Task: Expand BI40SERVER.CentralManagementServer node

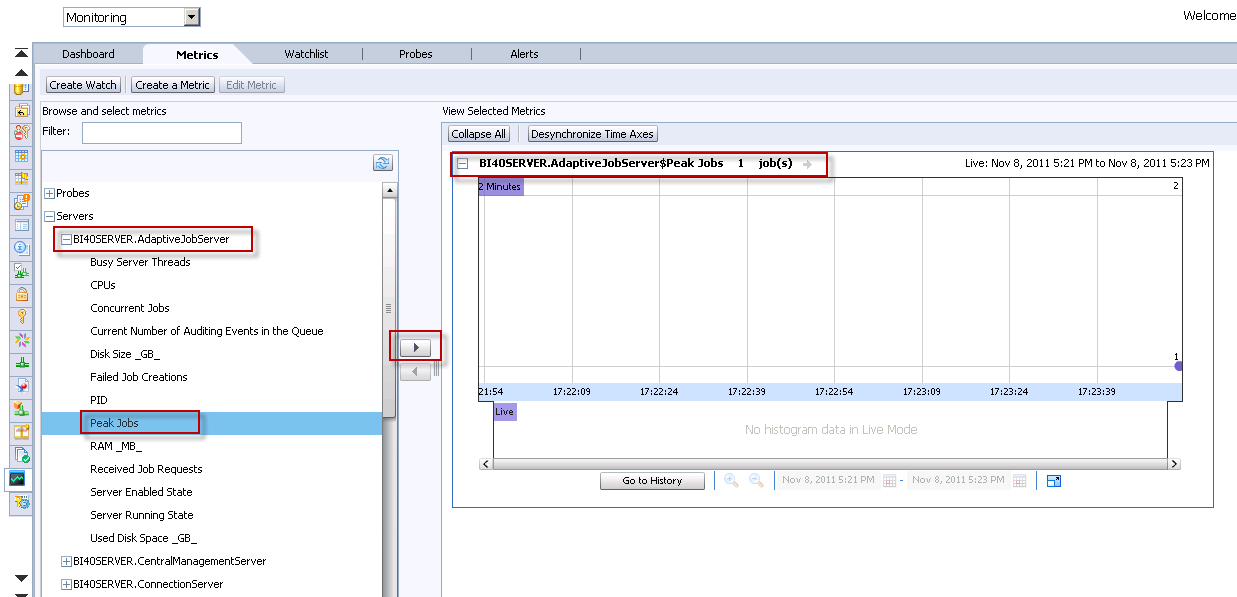Action: 67,561
